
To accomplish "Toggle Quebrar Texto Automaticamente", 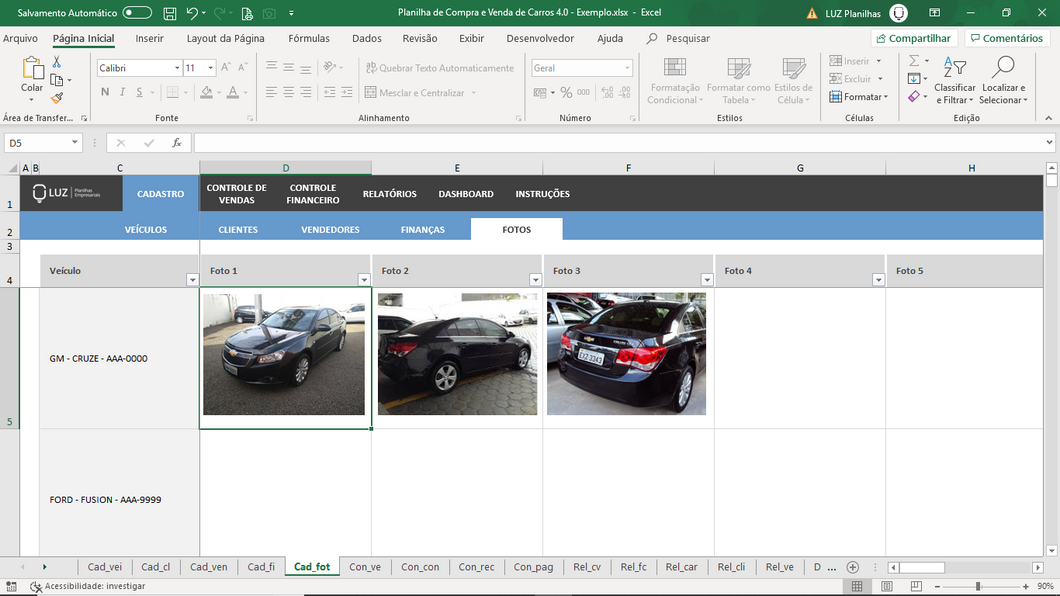I will (439, 68).
